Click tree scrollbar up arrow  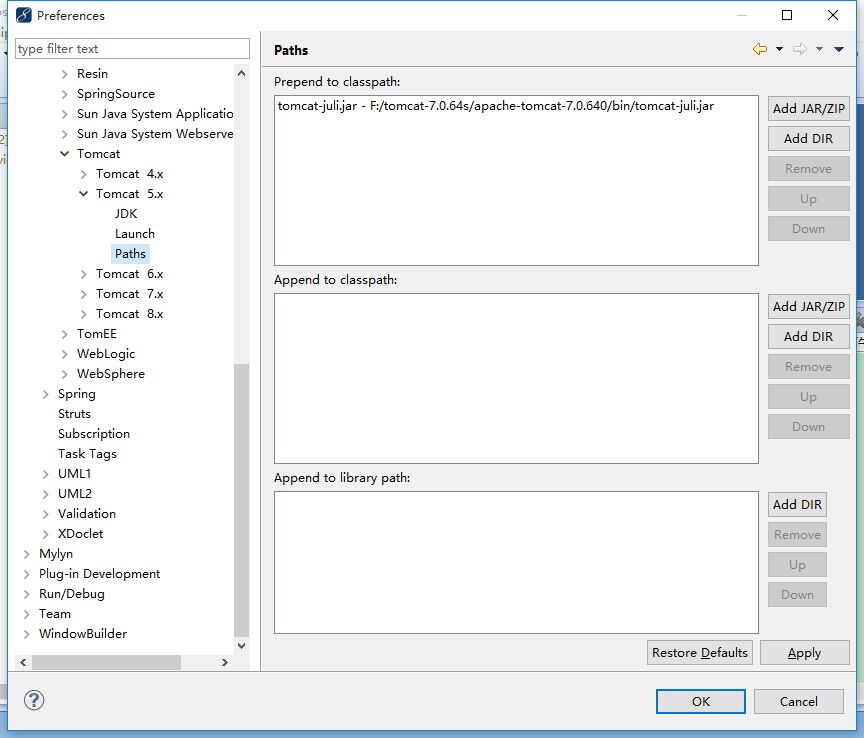tap(241, 73)
